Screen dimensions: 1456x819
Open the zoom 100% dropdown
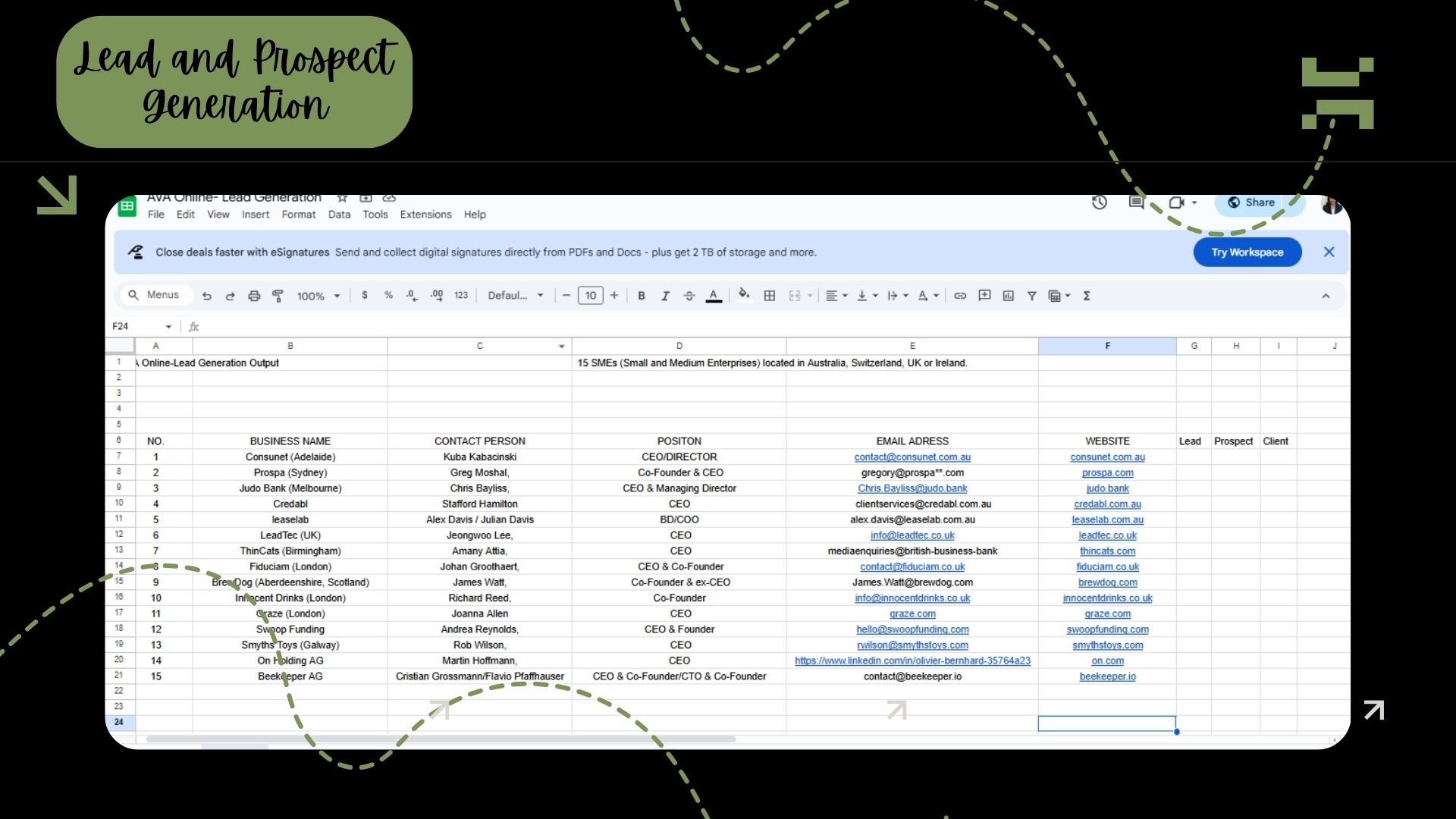[318, 296]
